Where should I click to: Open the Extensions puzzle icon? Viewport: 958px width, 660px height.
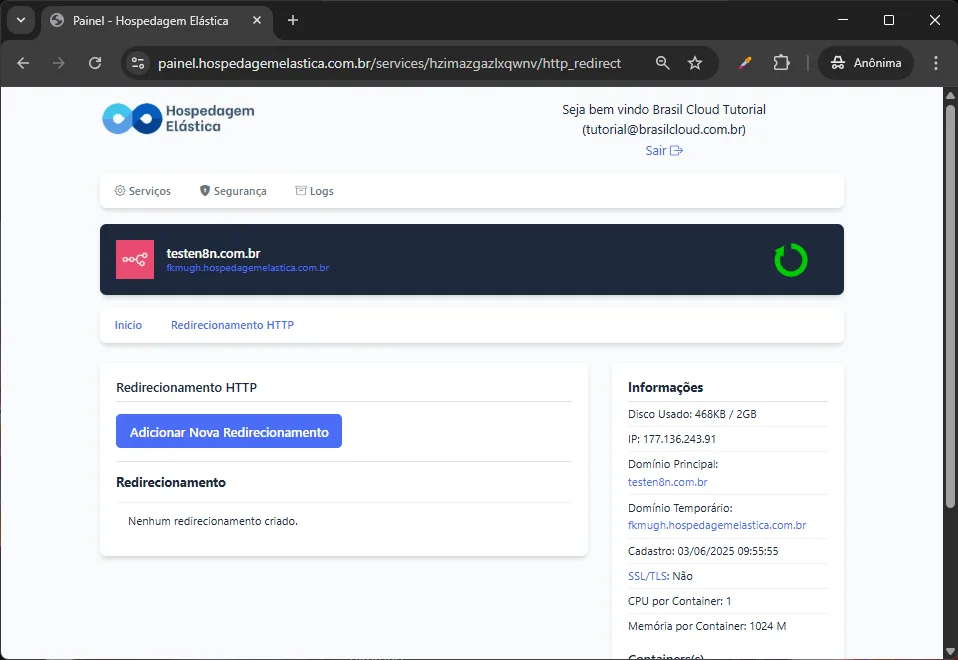[781, 63]
